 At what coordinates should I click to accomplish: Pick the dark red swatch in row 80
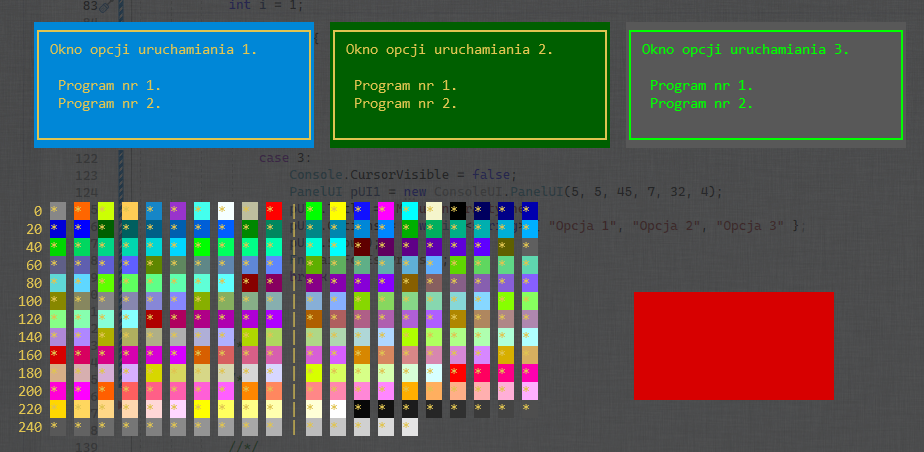(250, 283)
